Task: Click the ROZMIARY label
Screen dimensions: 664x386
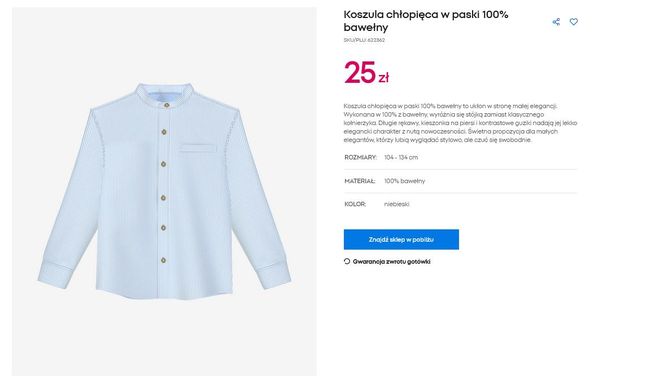Action: (x=360, y=157)
